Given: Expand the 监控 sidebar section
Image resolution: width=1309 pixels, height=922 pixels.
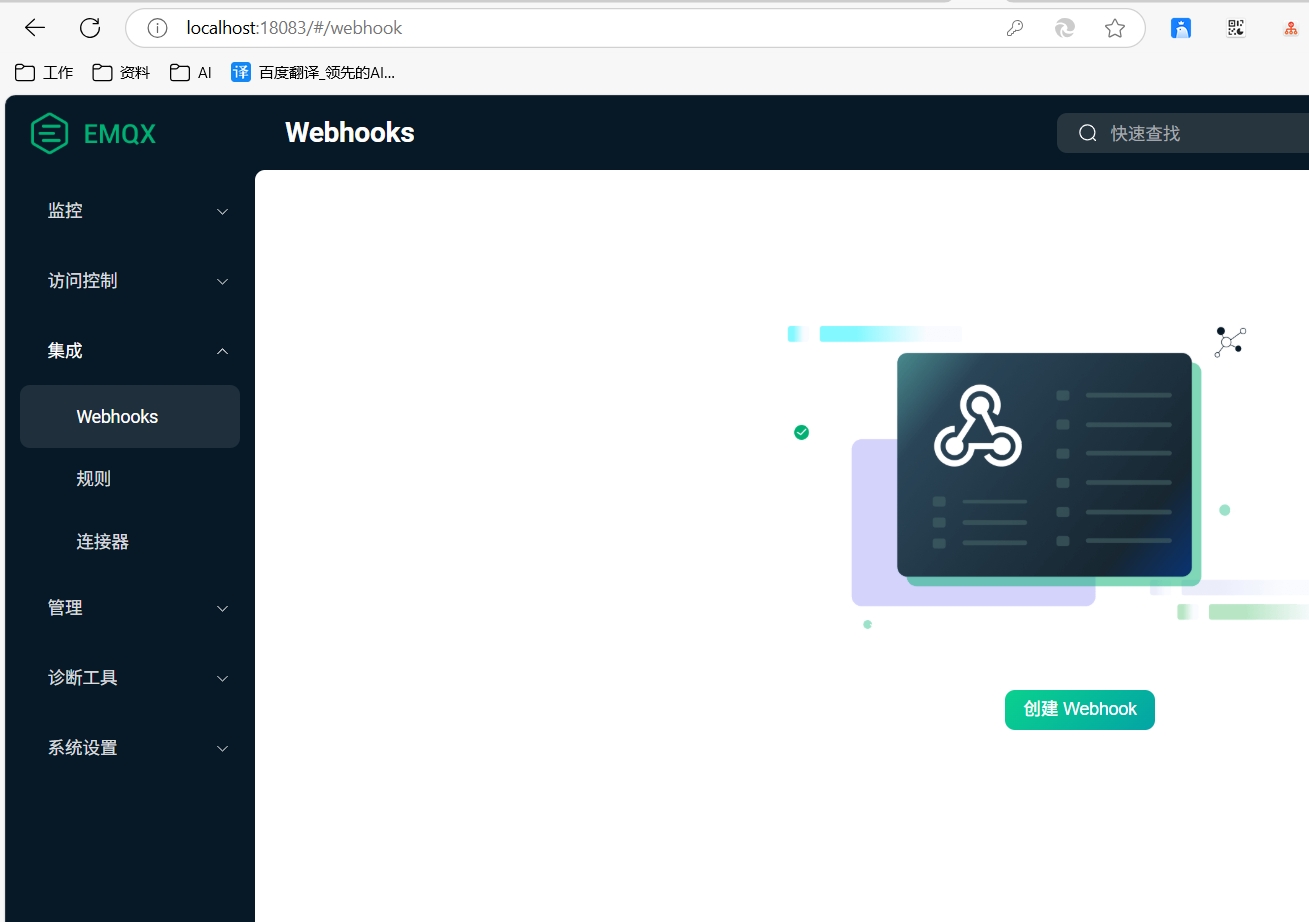Looking at the screenshot, I should (x=130, y=211).
